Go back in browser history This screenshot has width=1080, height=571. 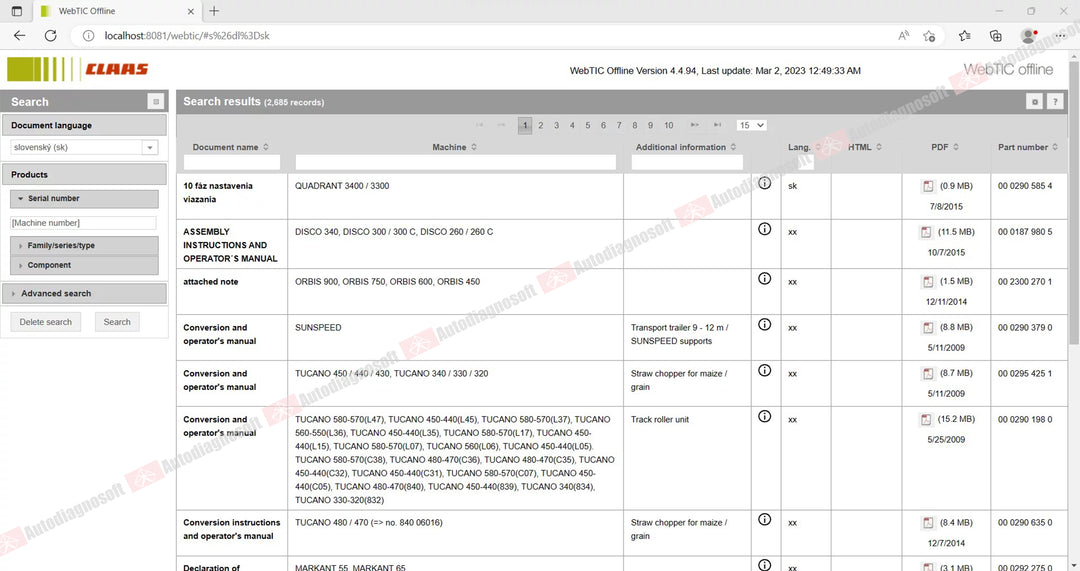[19, 36]
